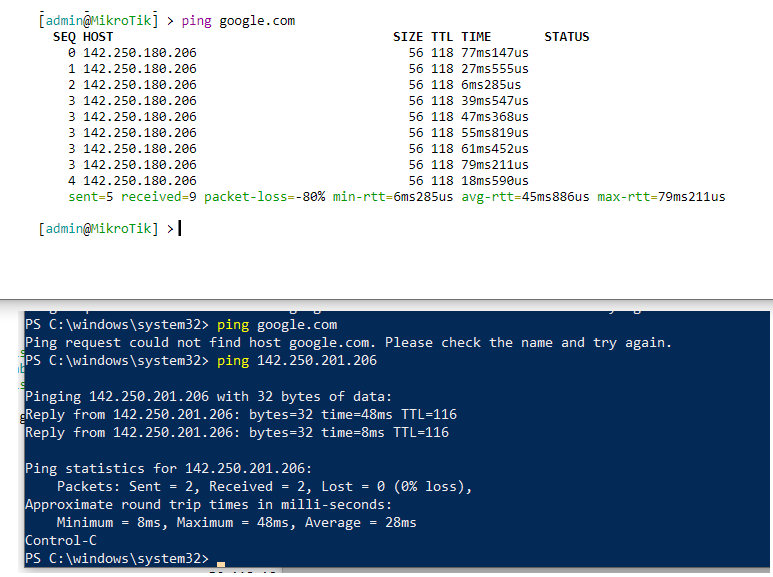Click the reply line with time=48ms
Viewport: 773px width, 577px height.
(x=236, y=414)
